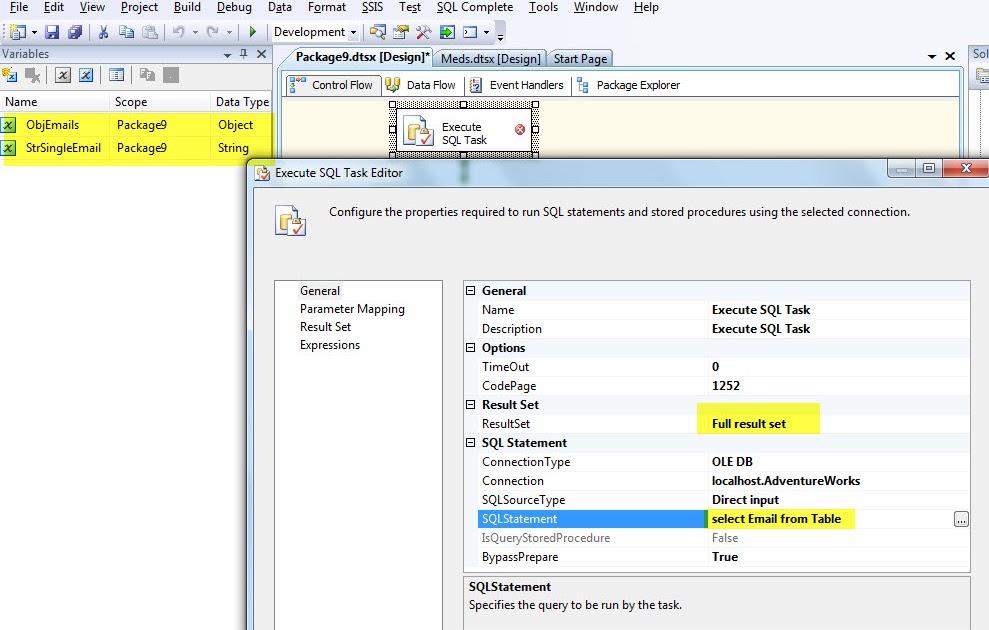
Task: Save all open packages
Action: (x=75, y=31)
